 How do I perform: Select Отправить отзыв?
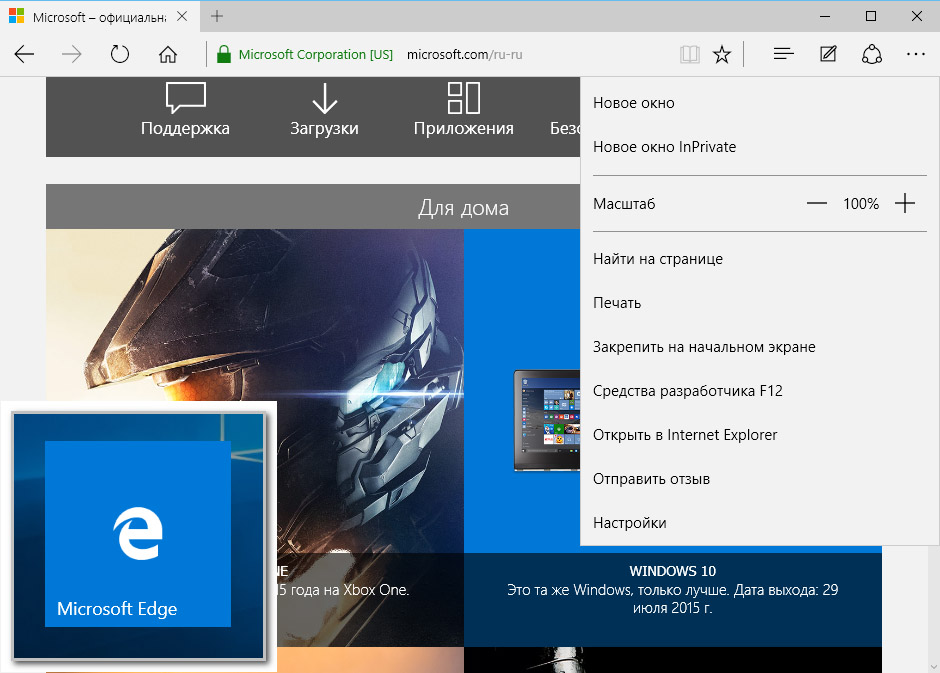[x=760, y=479]
